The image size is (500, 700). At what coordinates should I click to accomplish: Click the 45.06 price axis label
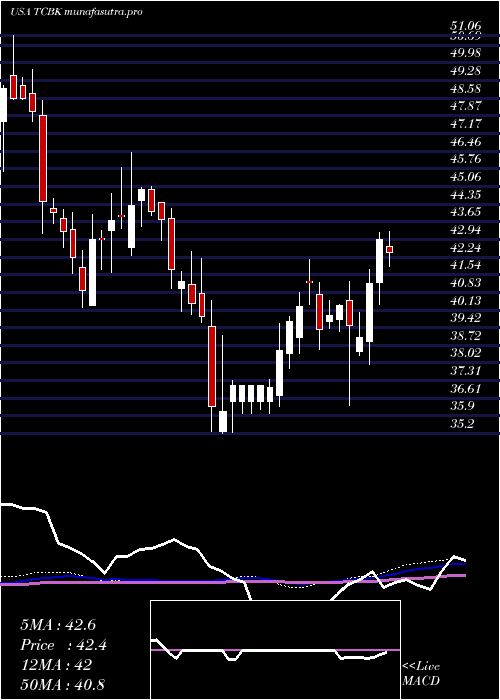(465, 177)
